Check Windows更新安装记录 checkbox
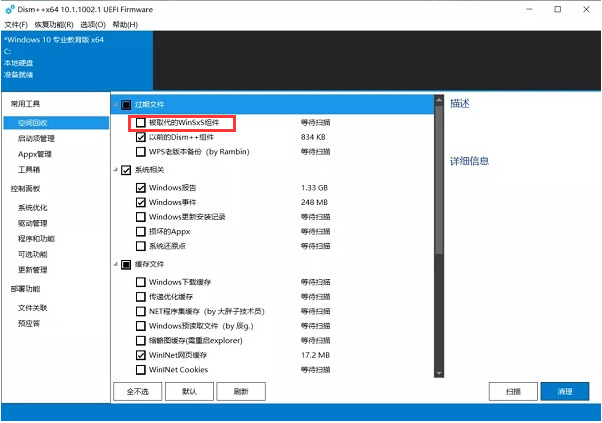The width and height of the screenshot is (602, 423). 141,217
